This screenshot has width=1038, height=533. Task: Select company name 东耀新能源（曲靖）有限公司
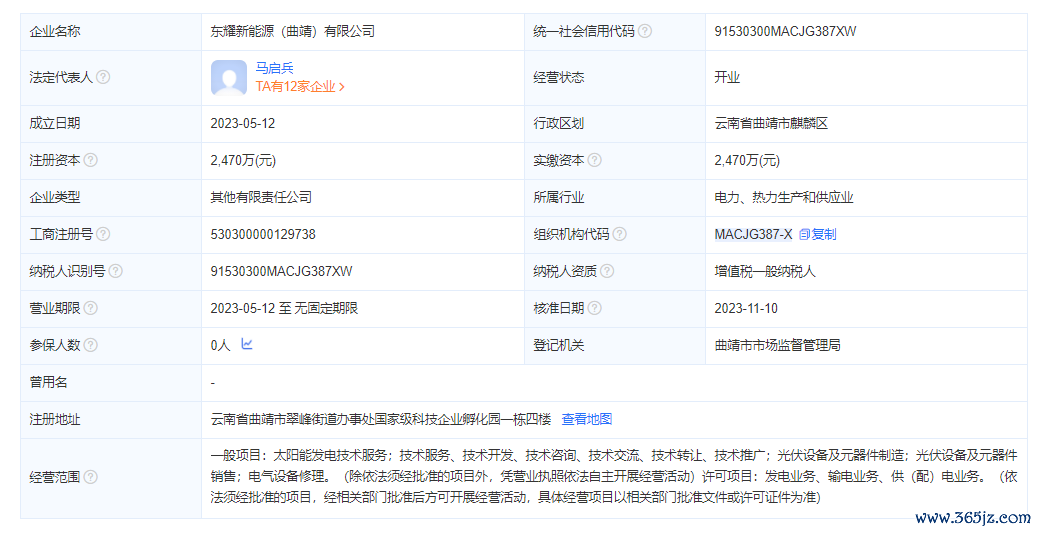[293, 31]
